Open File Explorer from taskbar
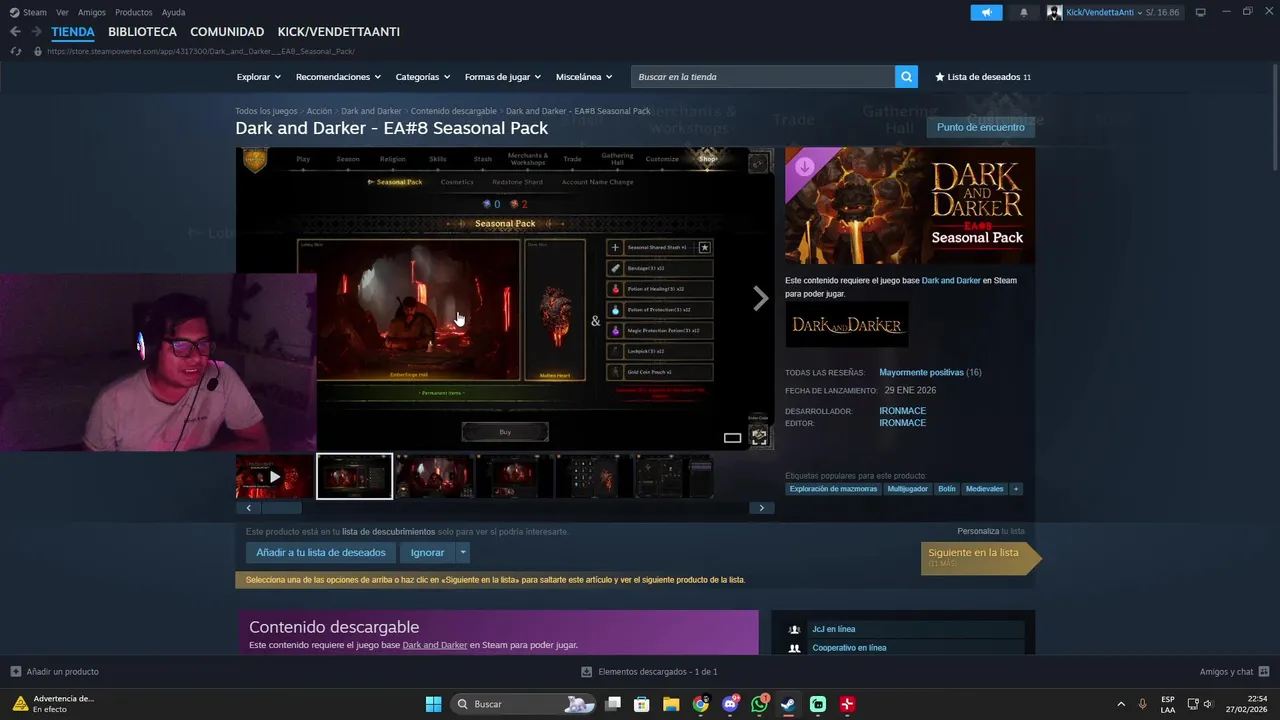 click(x=671, y=704)
